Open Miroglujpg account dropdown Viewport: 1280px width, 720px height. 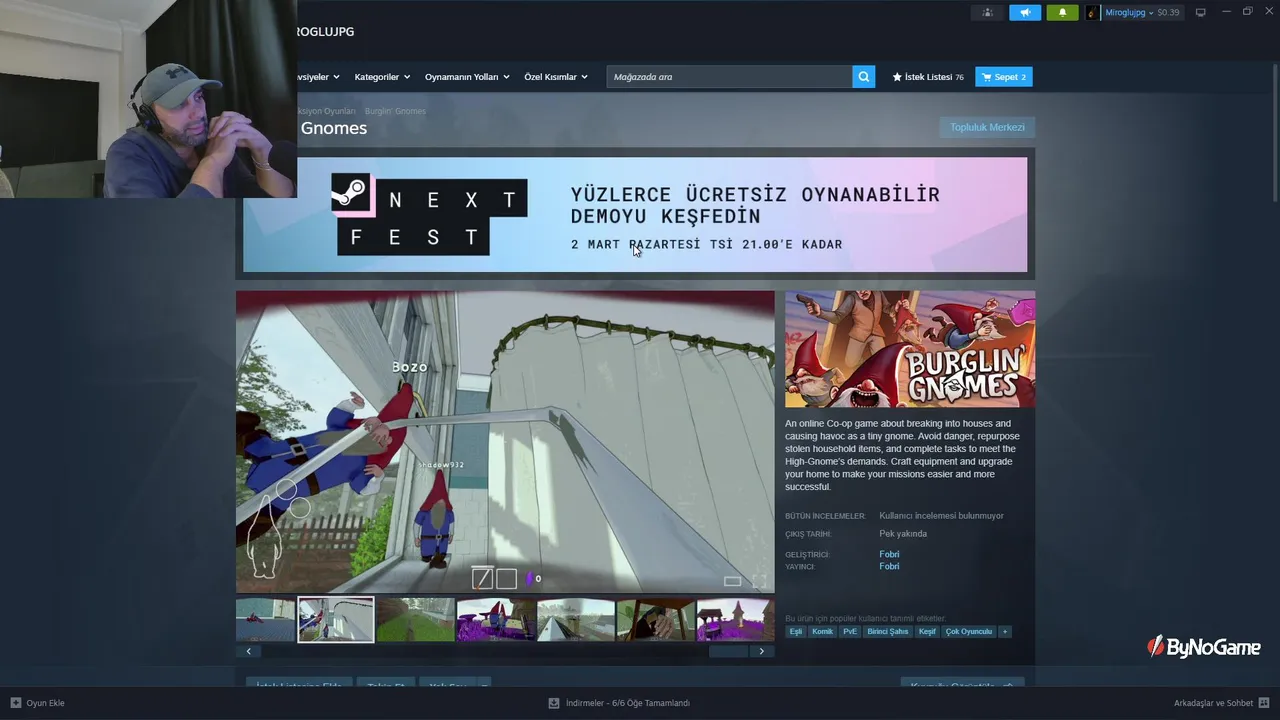pyautogui.click(x=1129, y=12)
